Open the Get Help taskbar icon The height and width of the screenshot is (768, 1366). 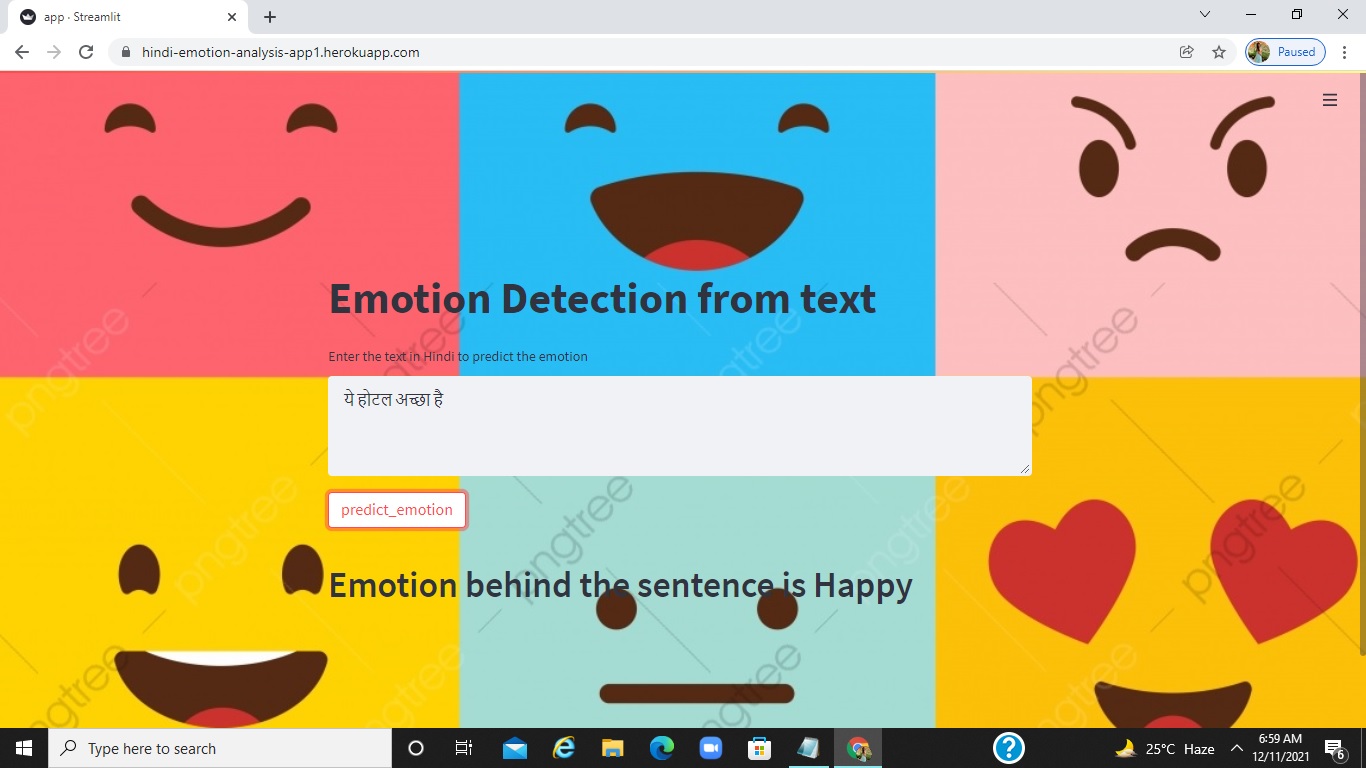pyautogui.click(x=1009, y=748)
